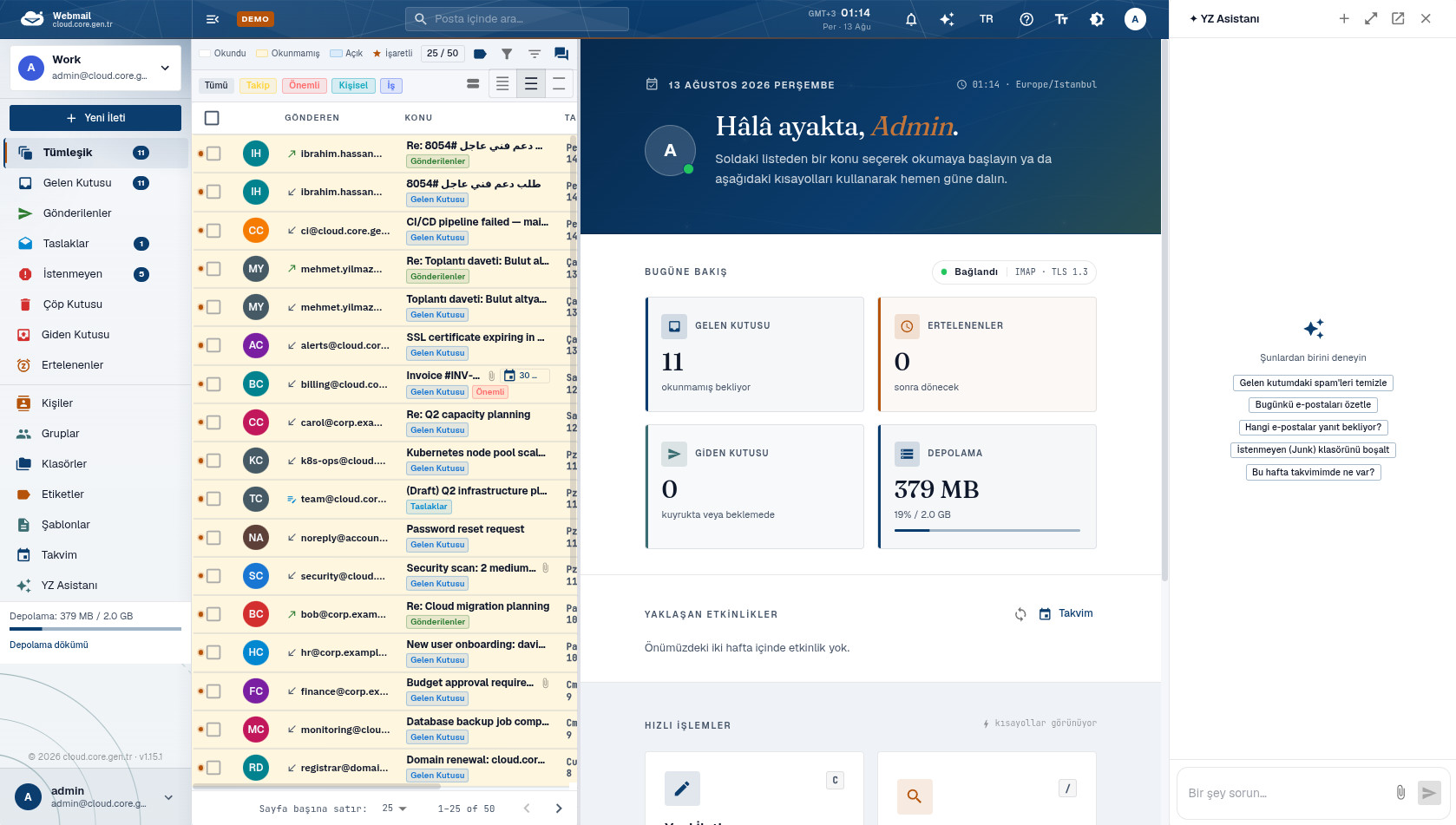Click the label tag icon in mail toolbar

[480, 54]
